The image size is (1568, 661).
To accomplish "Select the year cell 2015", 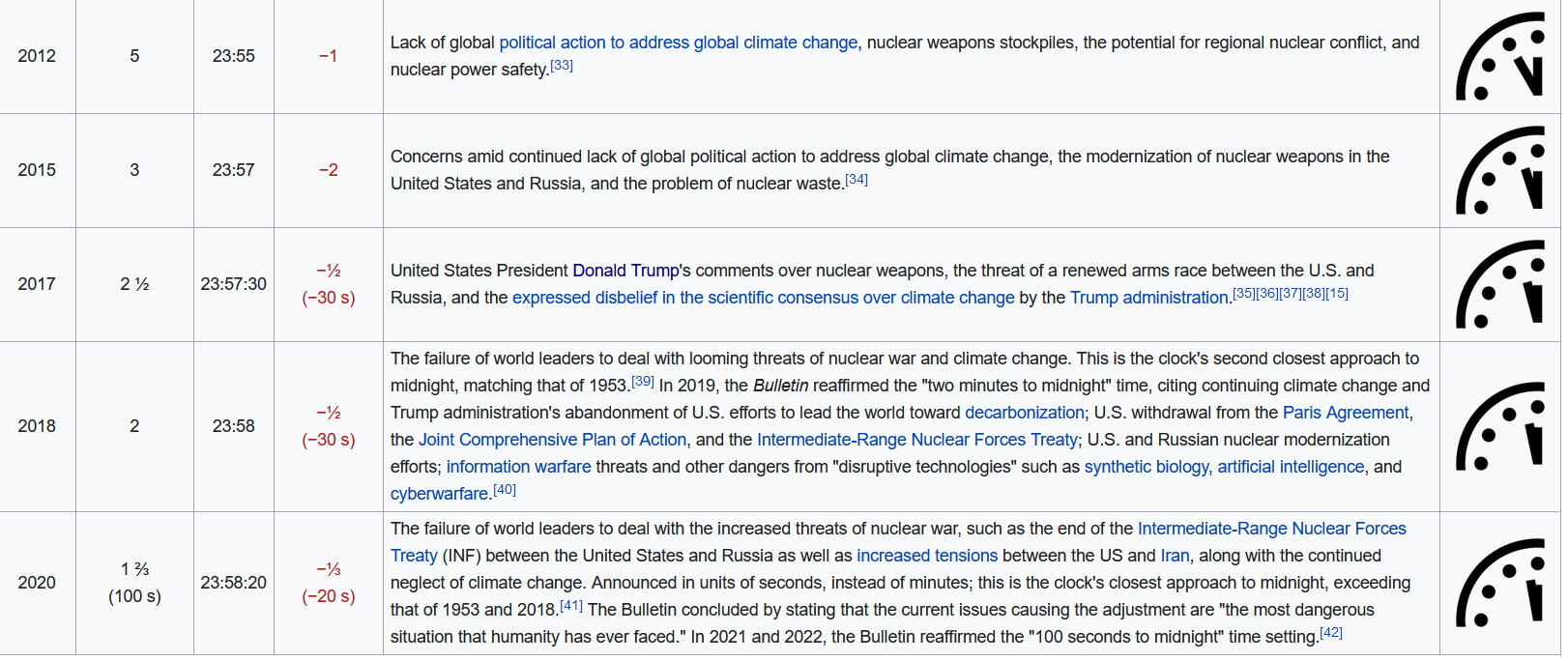I will point(37,170).
